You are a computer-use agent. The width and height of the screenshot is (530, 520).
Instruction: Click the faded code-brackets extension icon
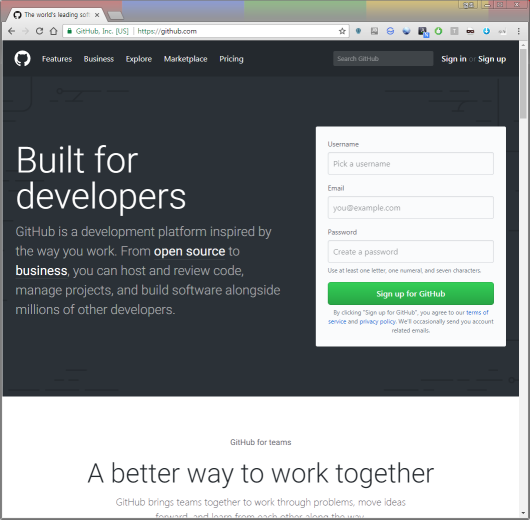click(x=502, y=31)
